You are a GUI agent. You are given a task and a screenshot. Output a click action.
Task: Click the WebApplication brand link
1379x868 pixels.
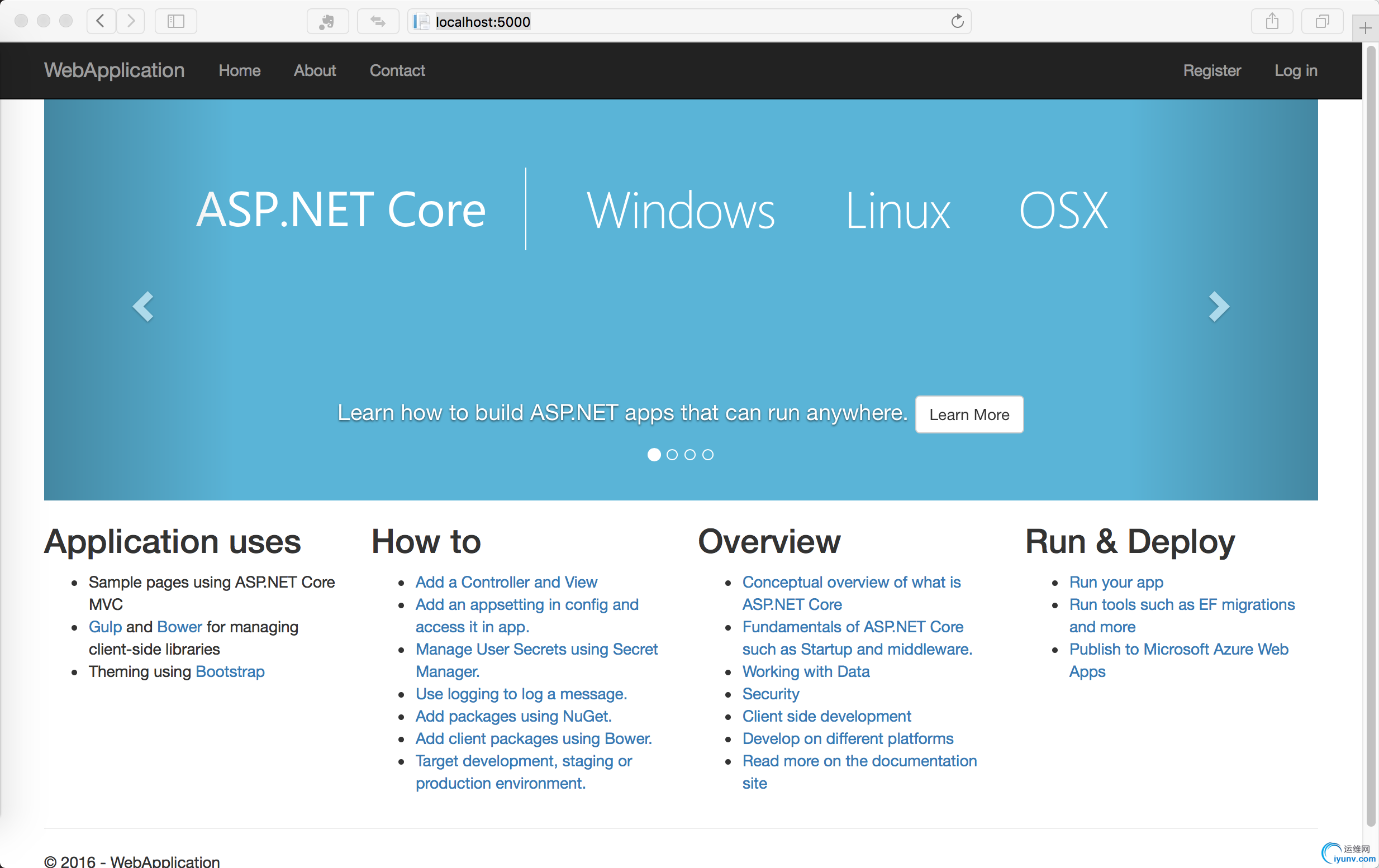click(115, 70)
